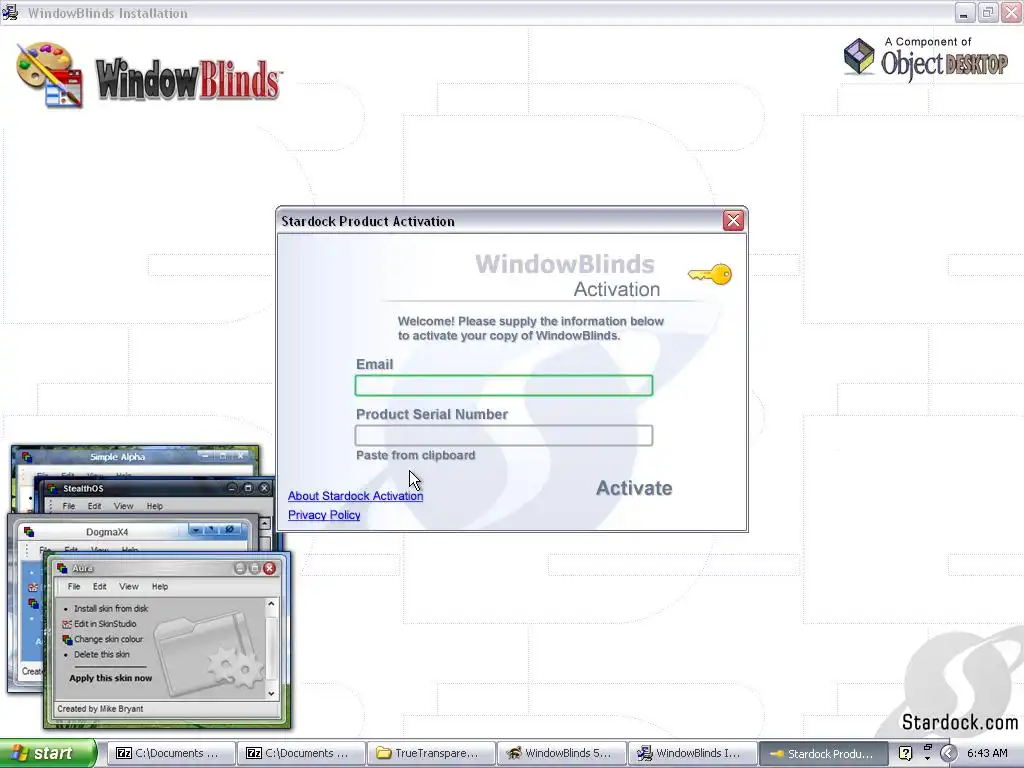Close the Stardock Product Activation dialog
1024x768 pixels.
[733, 221]
